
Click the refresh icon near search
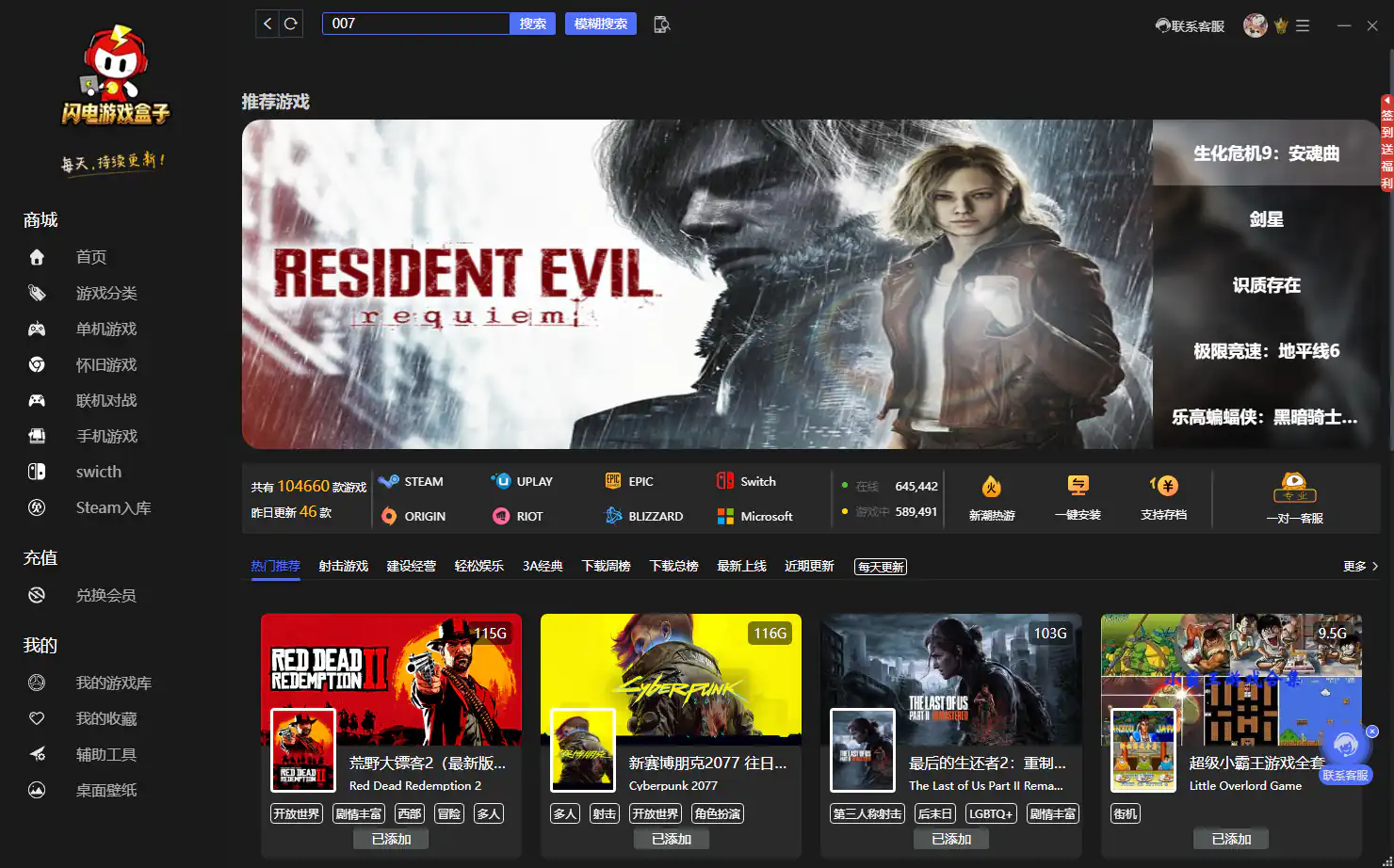click(291, 24)
